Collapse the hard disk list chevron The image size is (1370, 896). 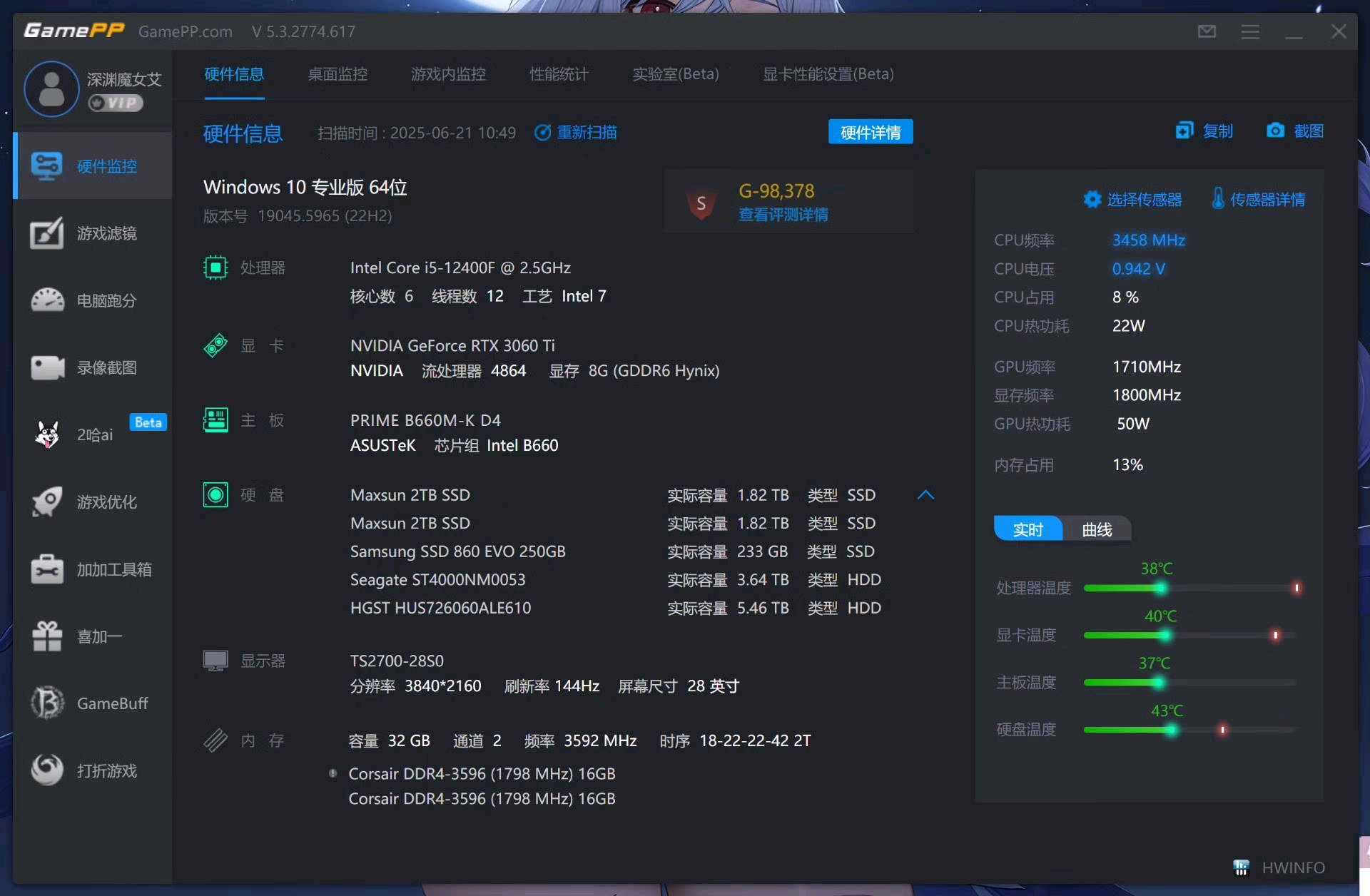point(925,495)
